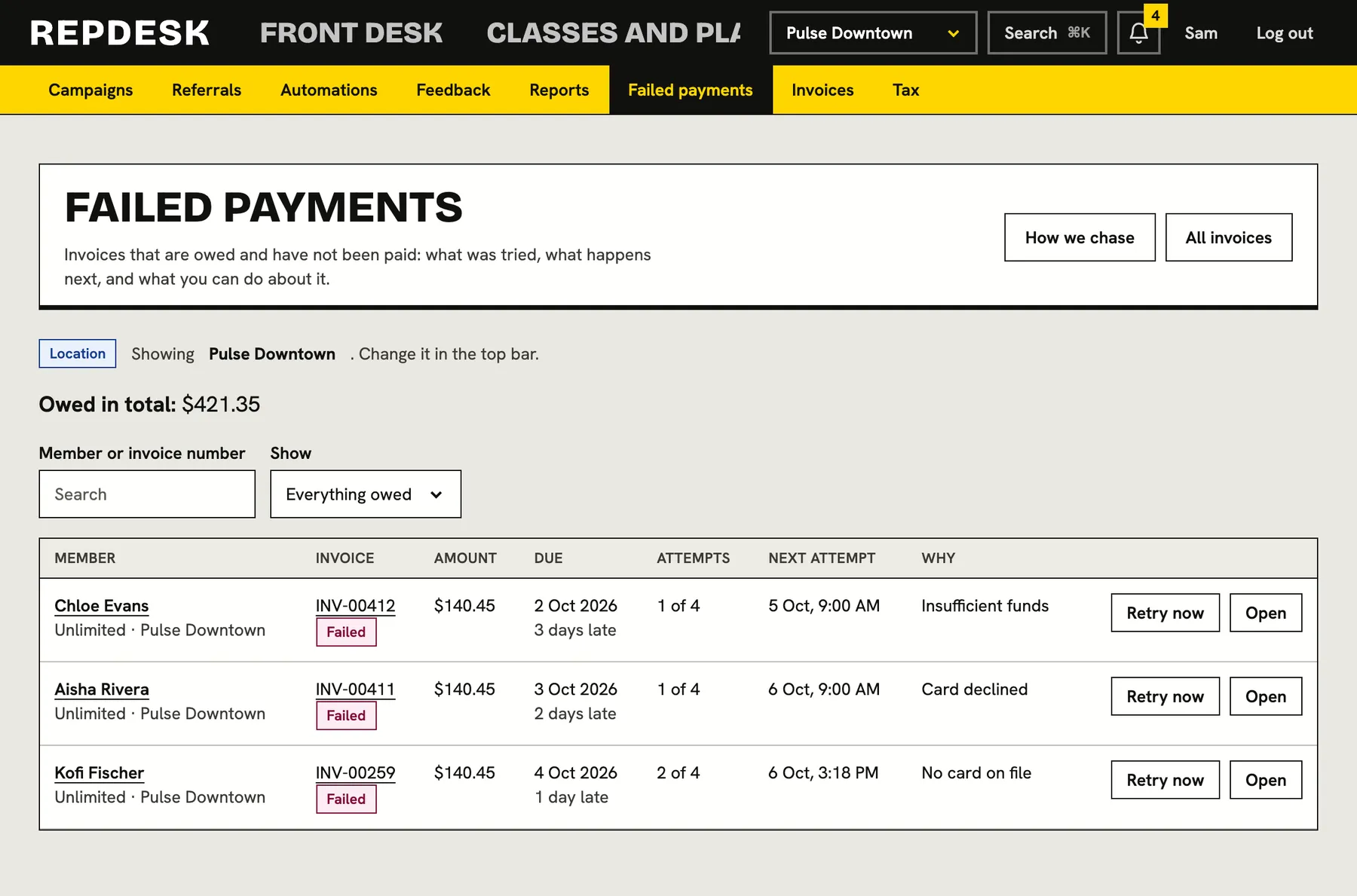Focus the member or invoice search field
The image size is (1357, 896).
click(x=147, y=494)
